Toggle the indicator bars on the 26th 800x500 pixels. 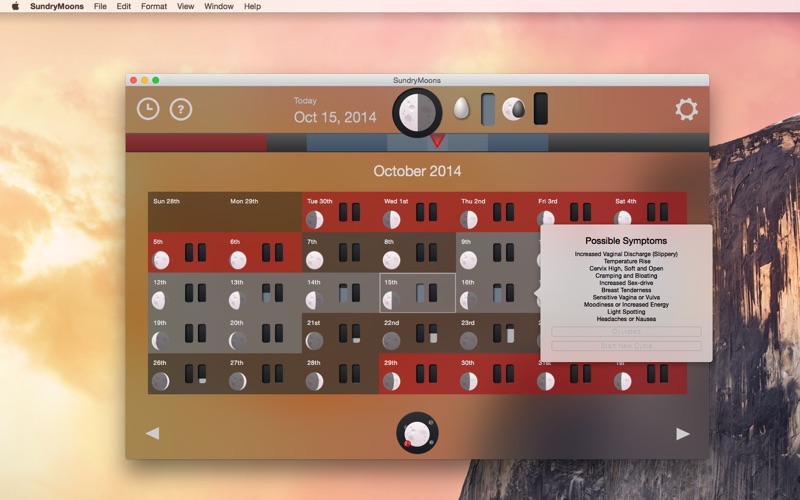tap(195, 373)
